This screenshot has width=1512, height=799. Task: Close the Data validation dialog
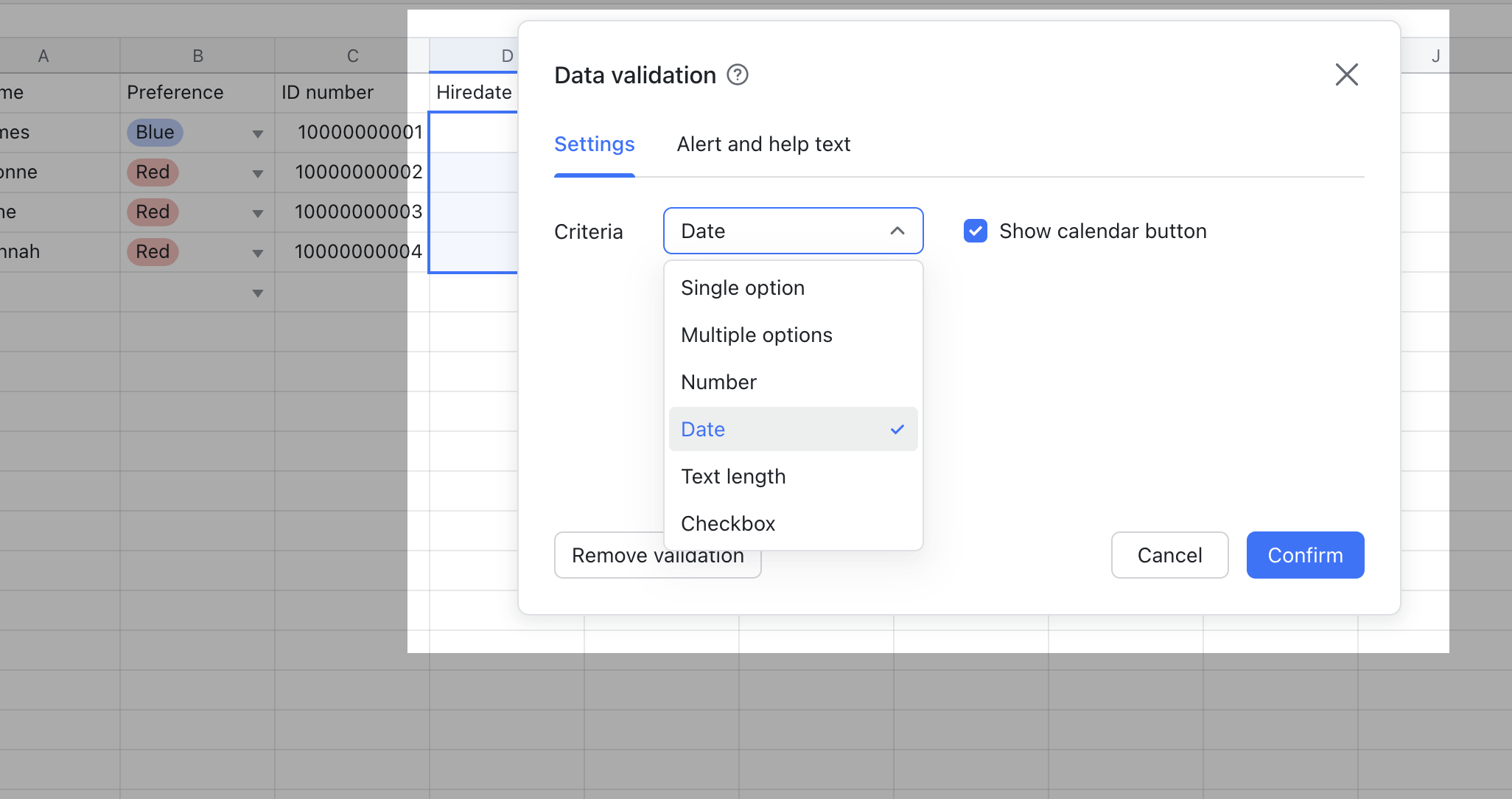pos(1346,74)
